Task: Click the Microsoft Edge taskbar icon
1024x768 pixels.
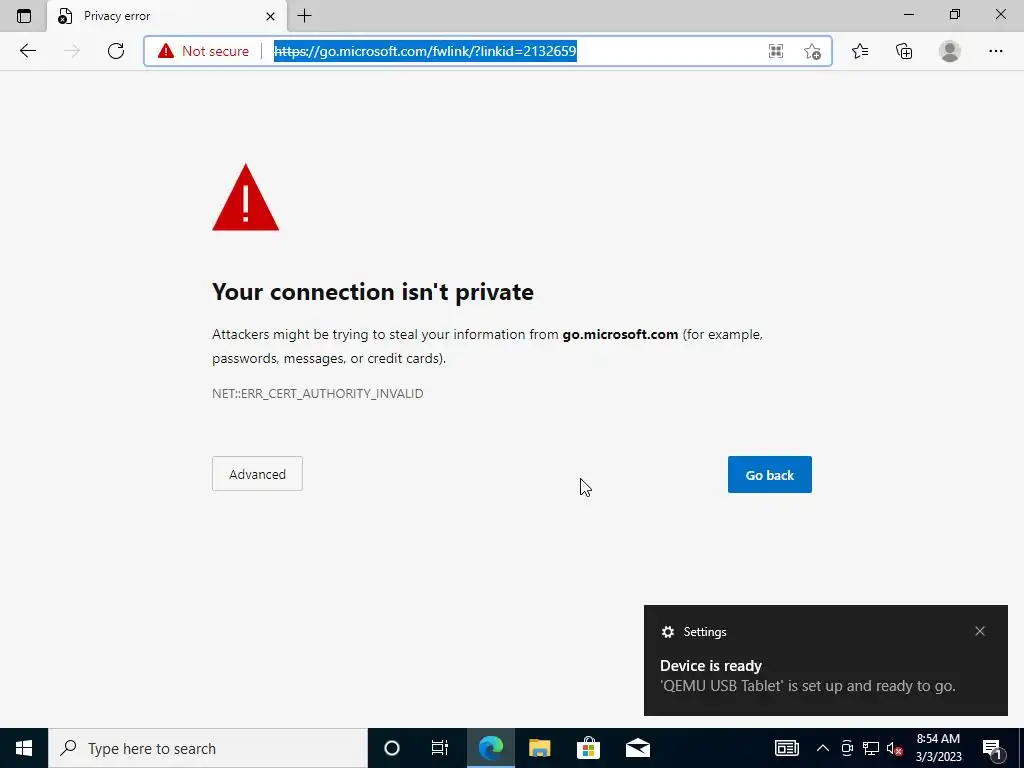Action: click(x=490, y=748)
